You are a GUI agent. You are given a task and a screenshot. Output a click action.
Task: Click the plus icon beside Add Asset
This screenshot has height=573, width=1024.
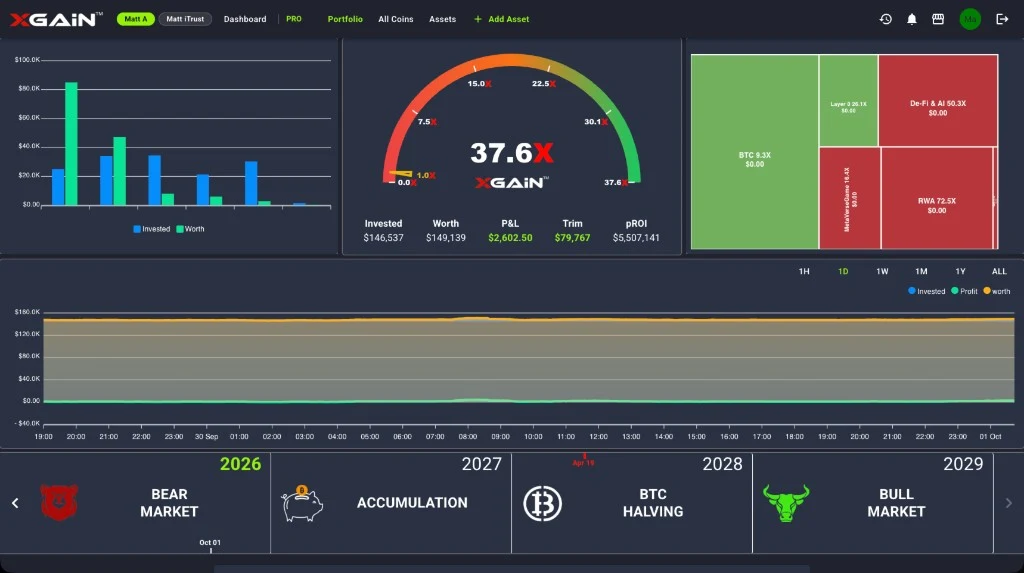coord(477,19)
